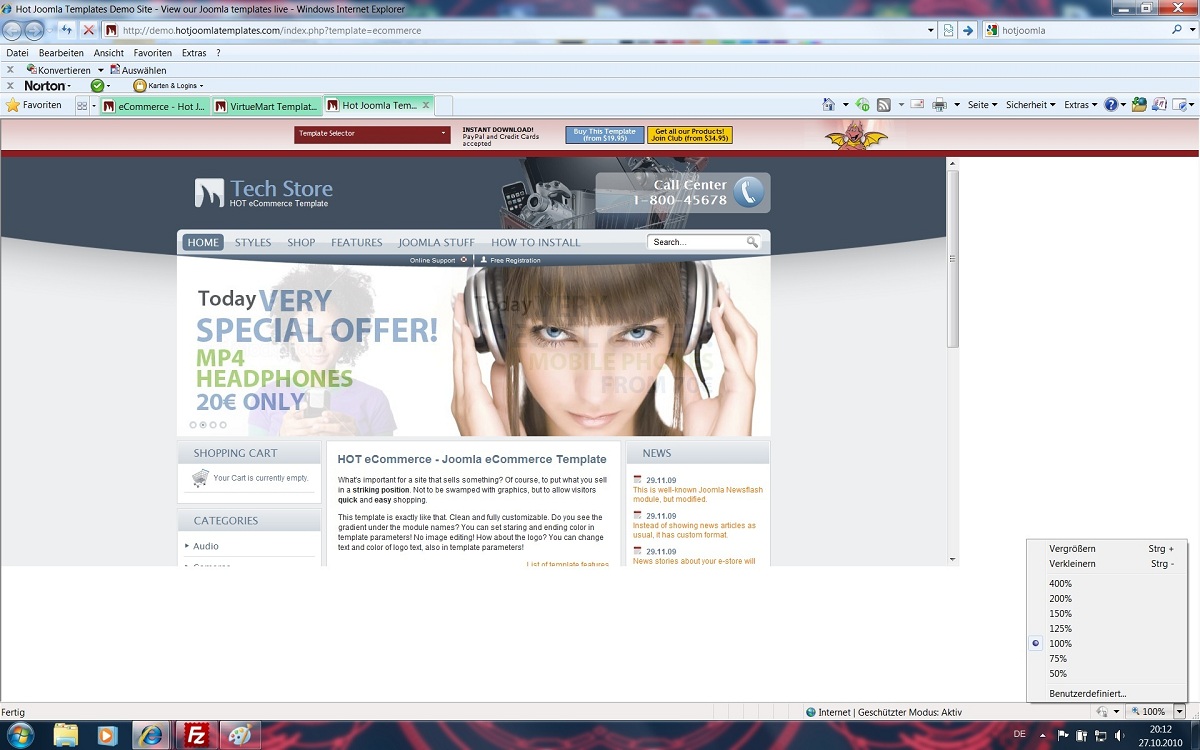The height and width of the screenshot is (750, 1200).
Task: Stop loading with the red X icon
Action: tap(88, 30)
